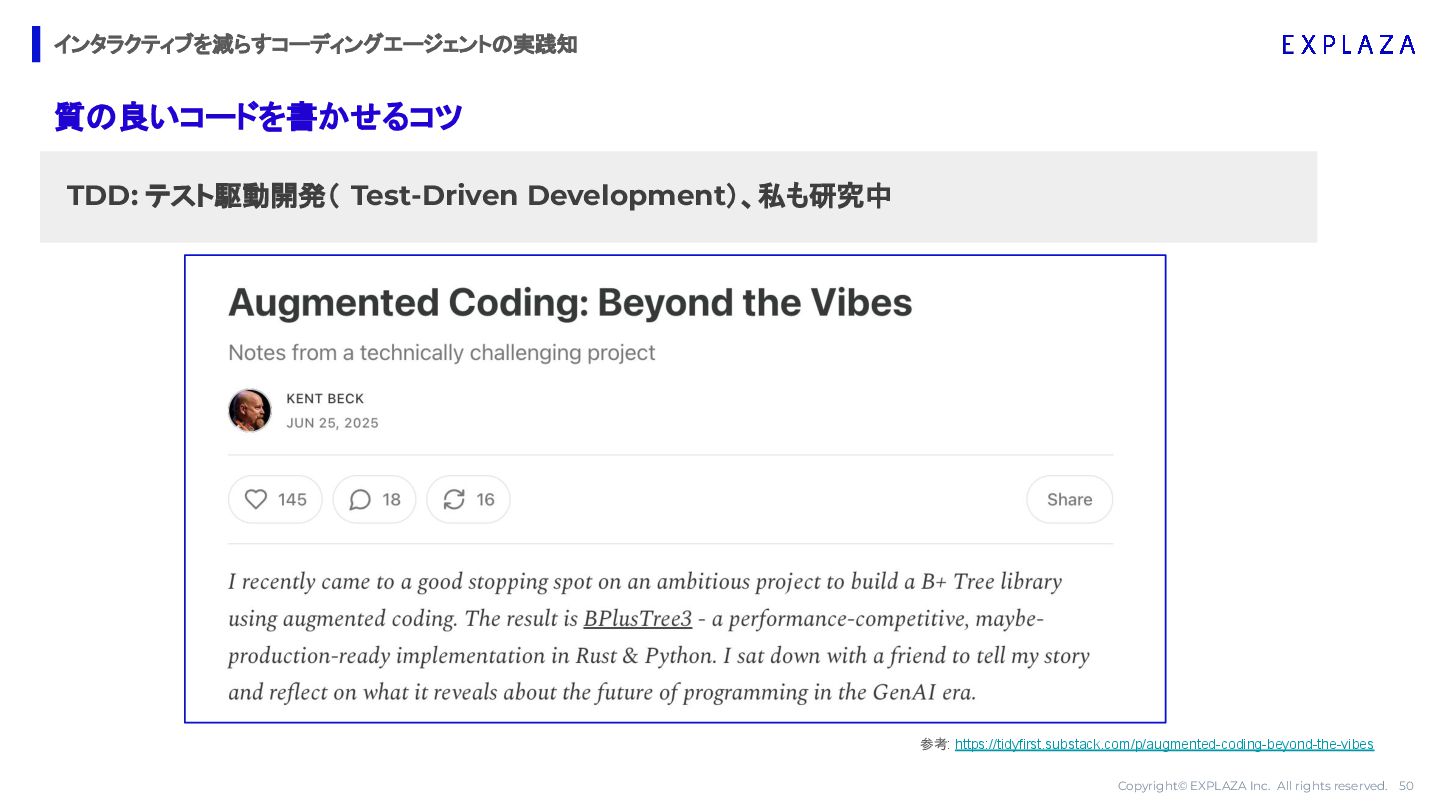Viewport: 1440px width, 810px height.
Task: Open the comments button showing 18
Action: point(374,499)
